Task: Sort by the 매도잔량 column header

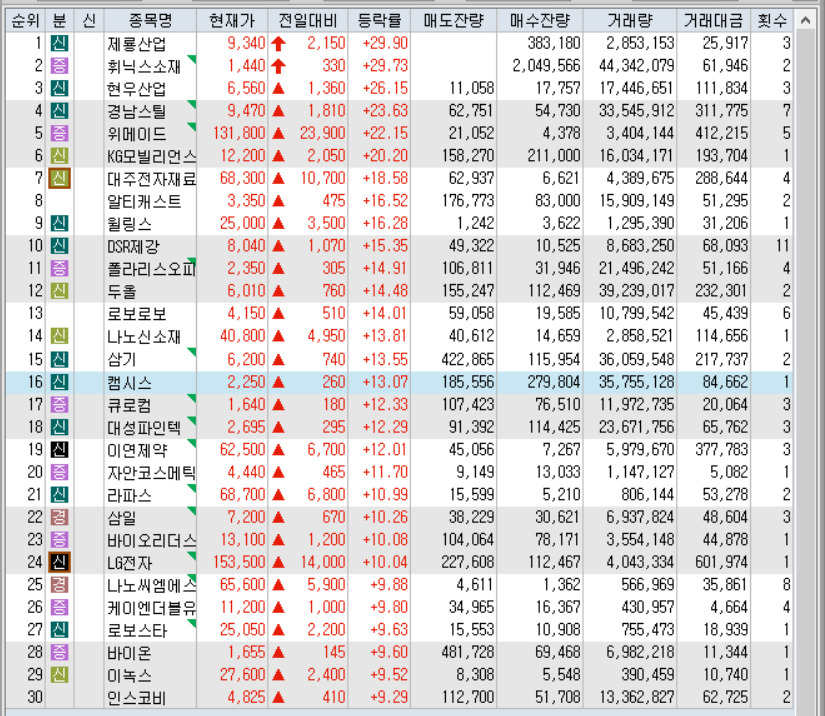Action: [x=454, y=21]
